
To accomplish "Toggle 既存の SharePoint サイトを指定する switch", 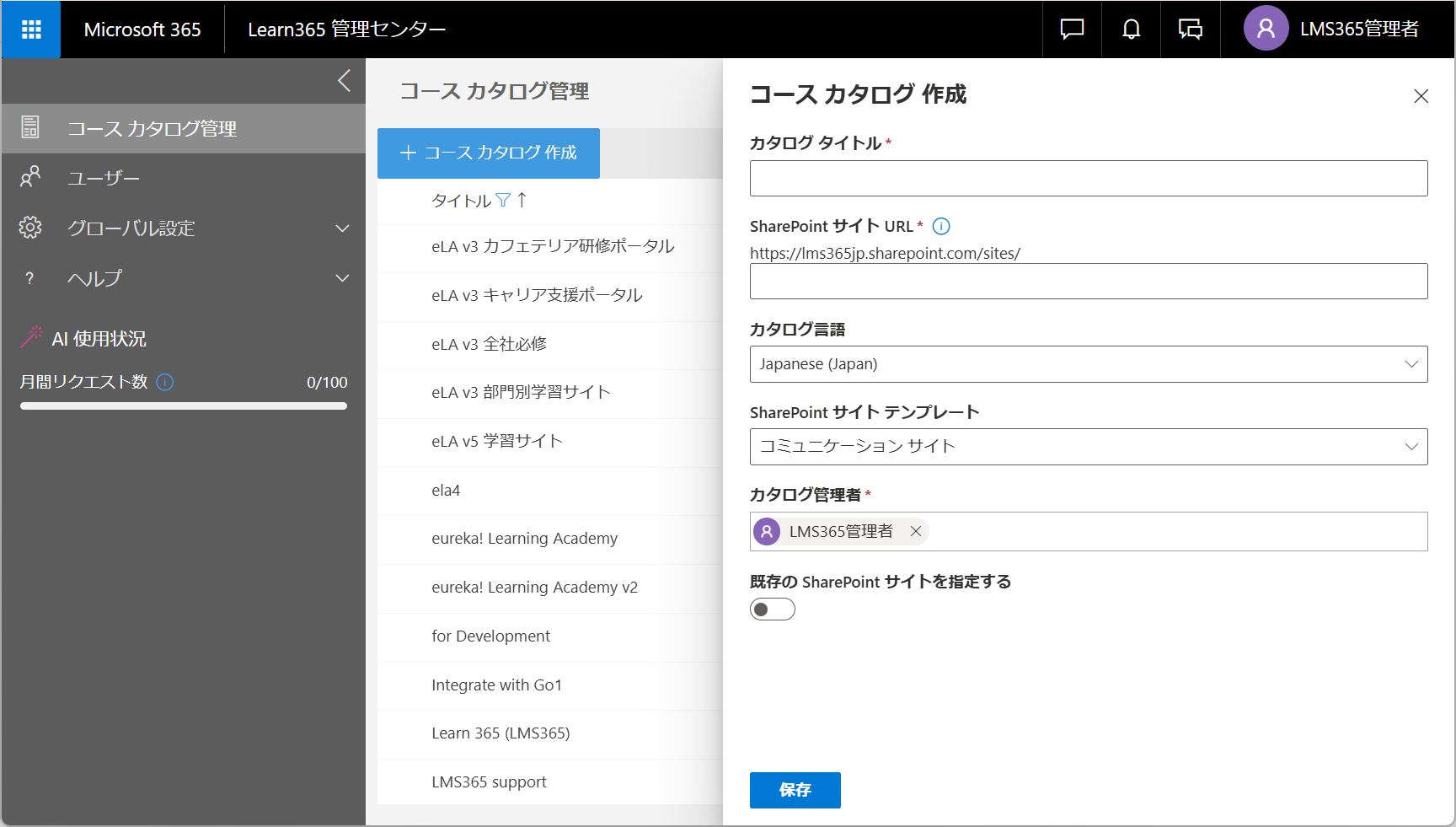I will coord(773,609).
